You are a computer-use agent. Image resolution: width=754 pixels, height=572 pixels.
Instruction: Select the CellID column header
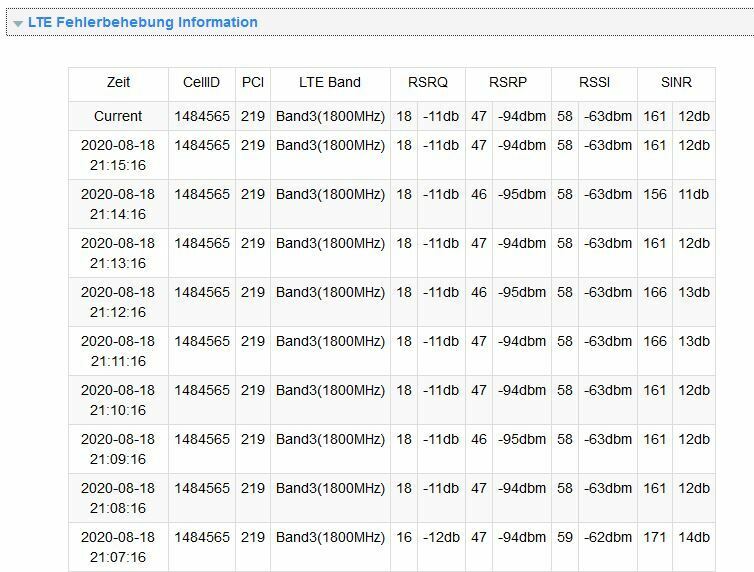tap(201, 82)
